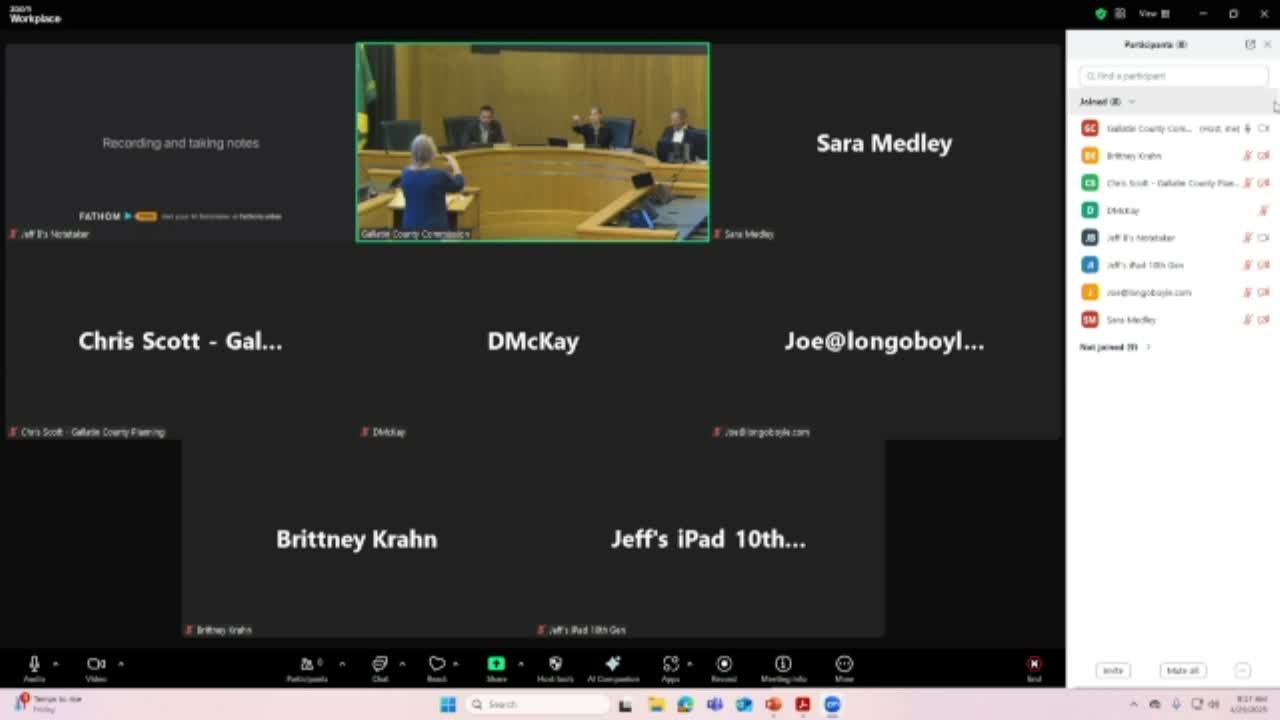This screenshot has height=720, width=1280.
Task: Start screen sharing with green Share icon
Action: (496, 668)
